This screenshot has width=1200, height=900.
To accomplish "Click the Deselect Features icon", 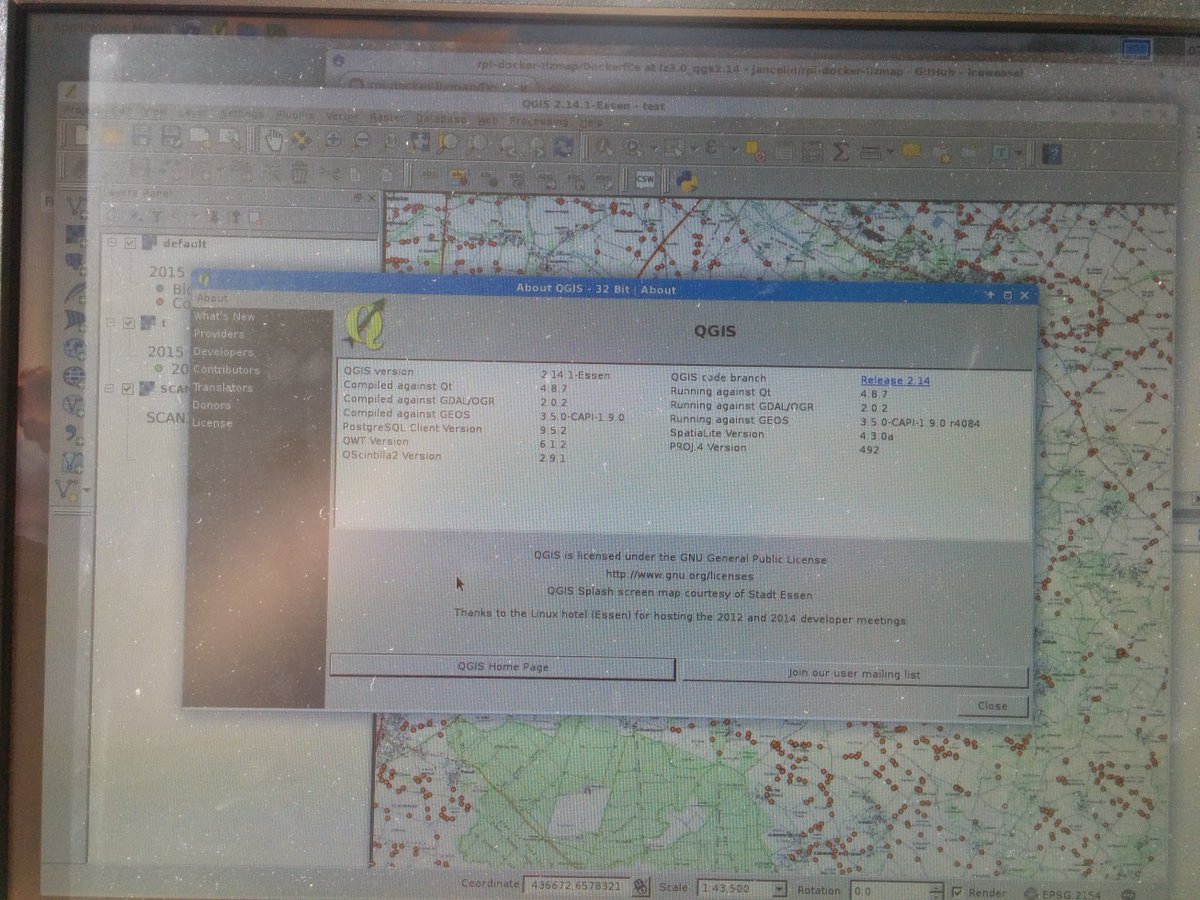I will pyautogui.click(x=755, y=150).
